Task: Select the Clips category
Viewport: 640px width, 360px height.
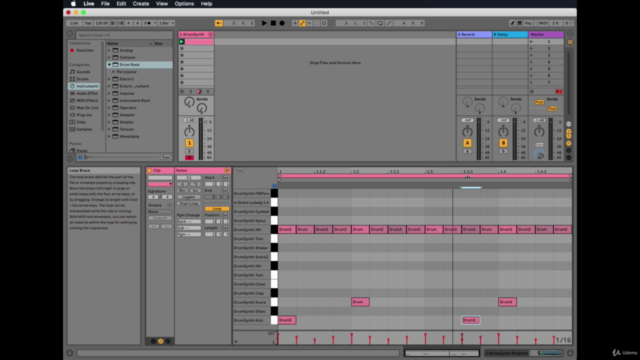Action: click(81, 122)
